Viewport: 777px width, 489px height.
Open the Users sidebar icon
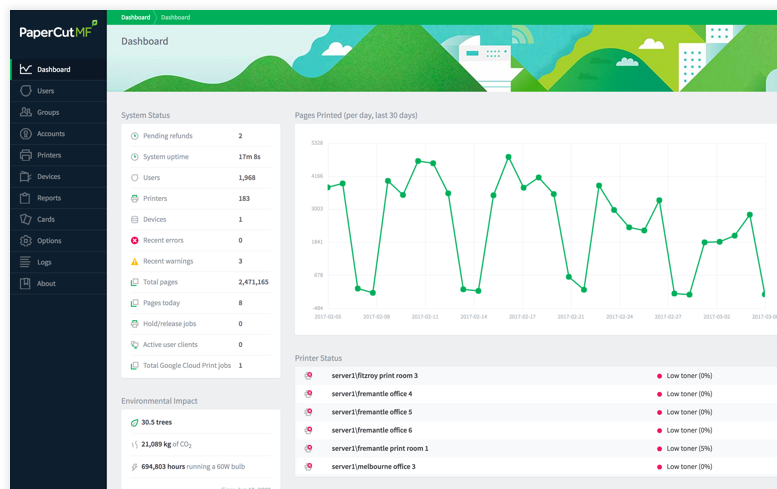[25, 91]
